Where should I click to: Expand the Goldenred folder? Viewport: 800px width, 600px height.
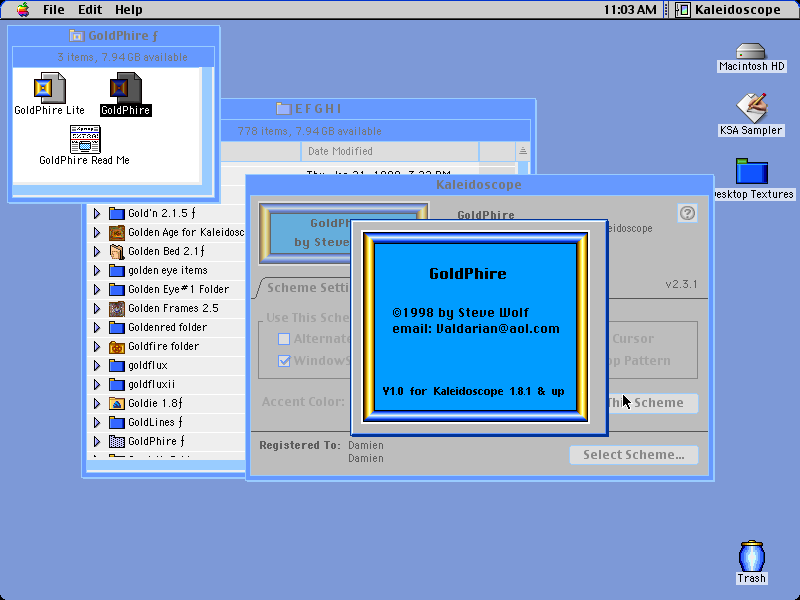point(97,328)
